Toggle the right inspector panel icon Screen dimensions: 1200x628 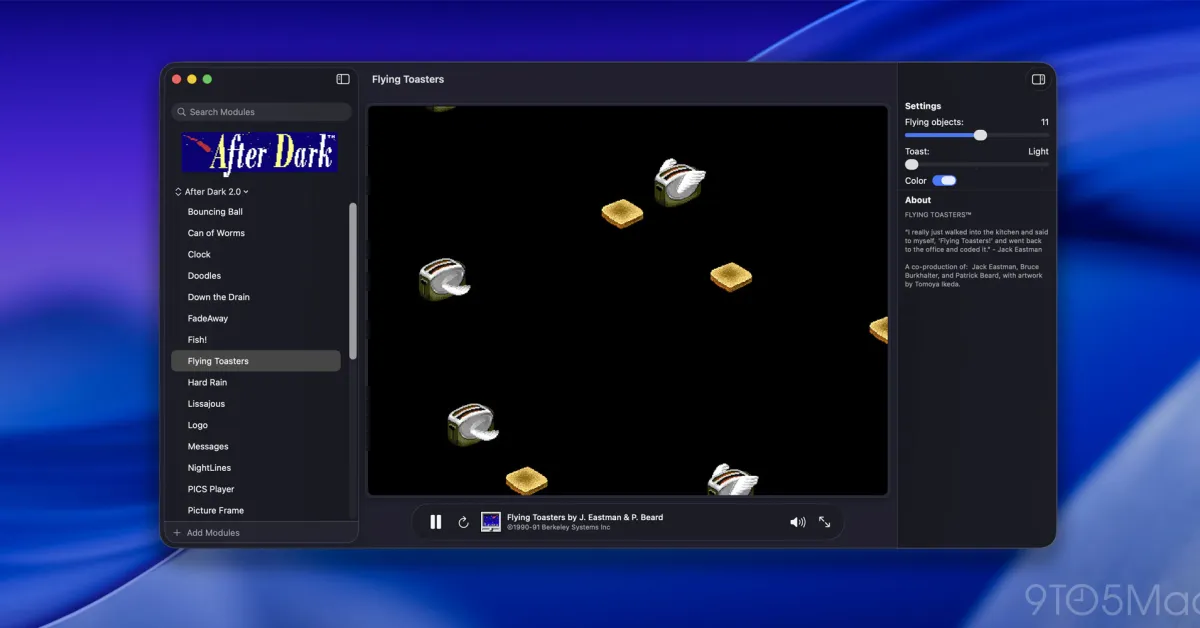pyautogui.click(x=1038, y=79)
